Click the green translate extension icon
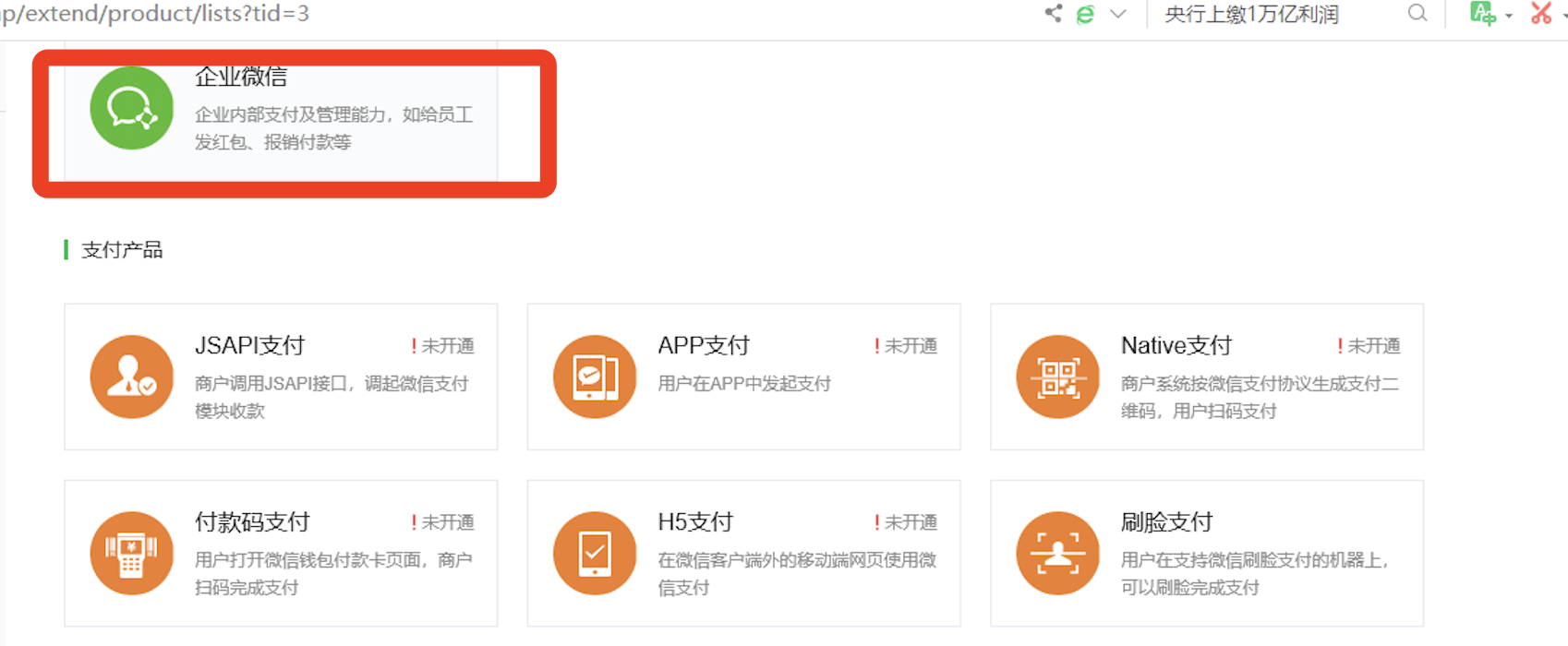Viewport: 1568px width, 646px height. tap(1482, 13)
